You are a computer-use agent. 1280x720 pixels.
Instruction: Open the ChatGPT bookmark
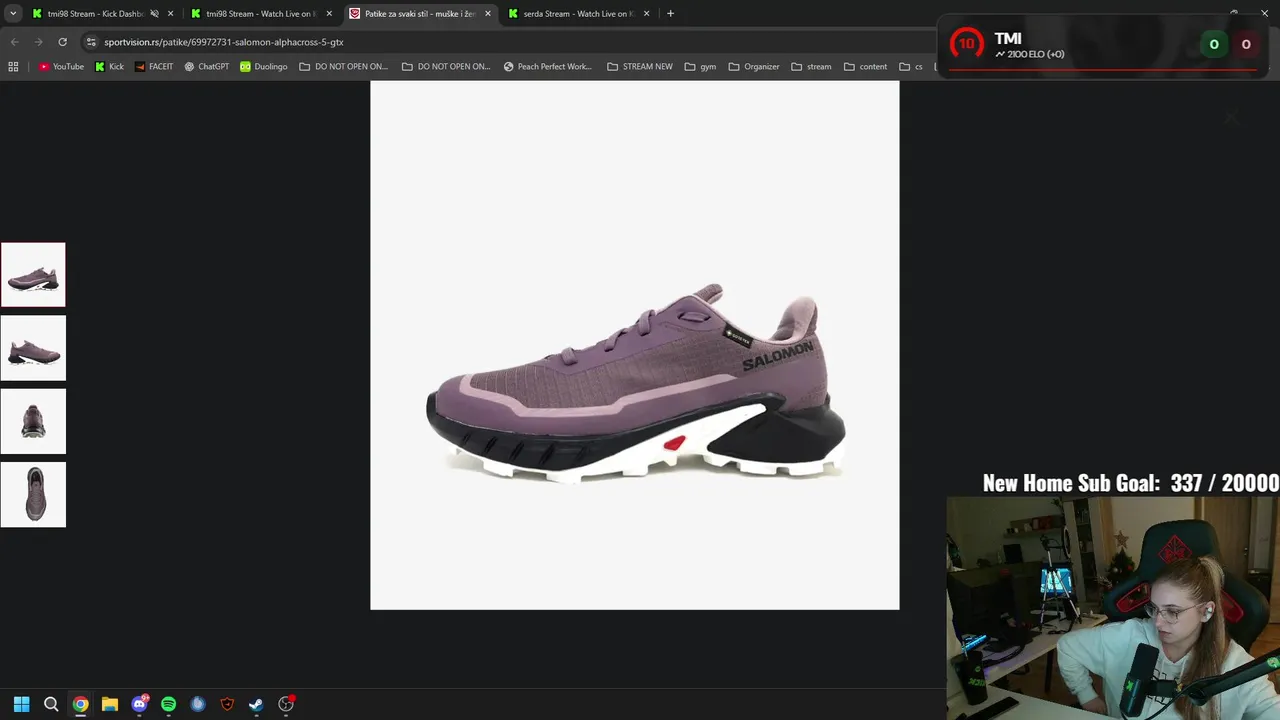(x=206, y=67)
